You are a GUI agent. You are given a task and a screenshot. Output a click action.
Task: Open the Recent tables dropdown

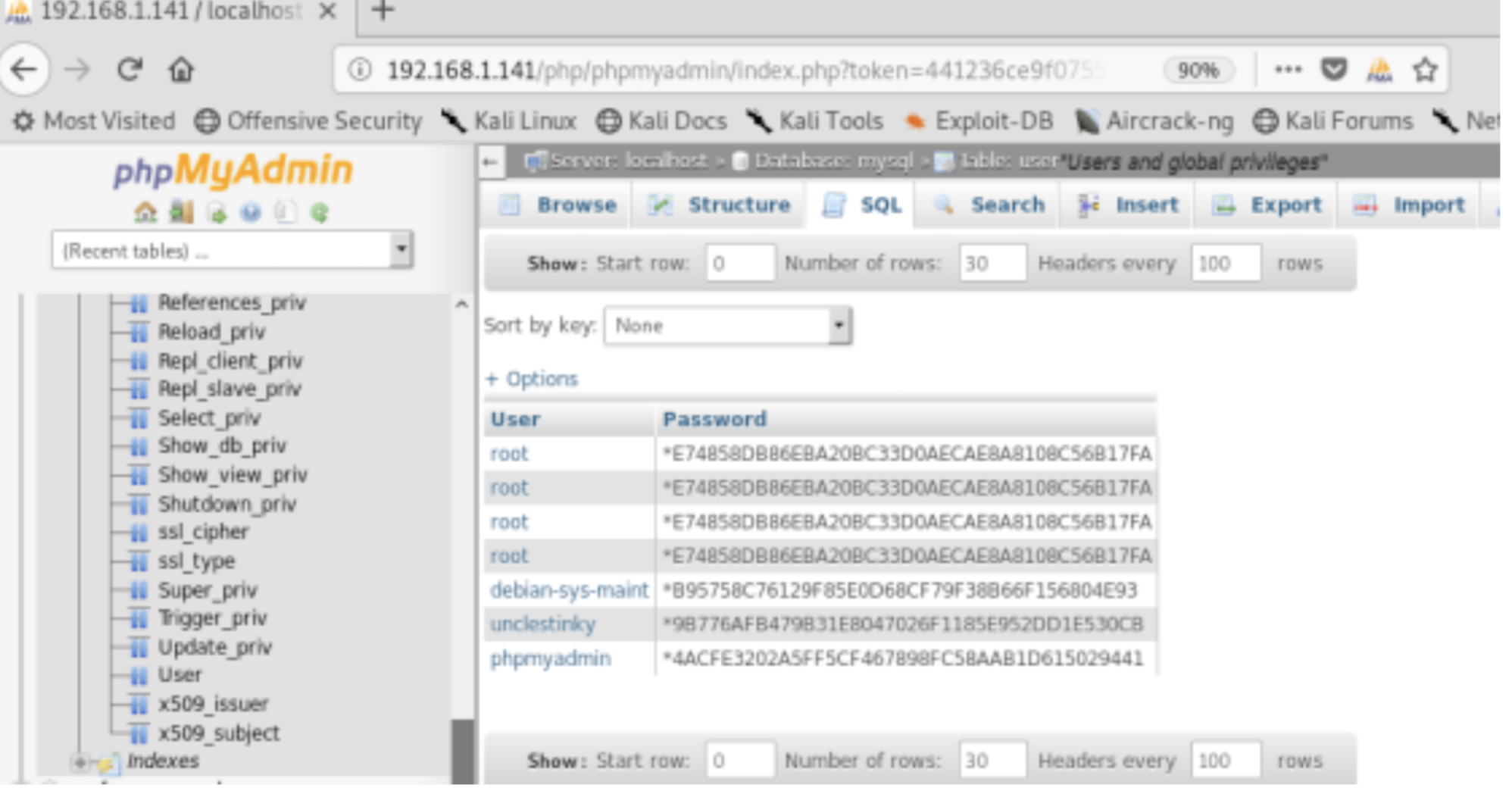tap(232, 250)
